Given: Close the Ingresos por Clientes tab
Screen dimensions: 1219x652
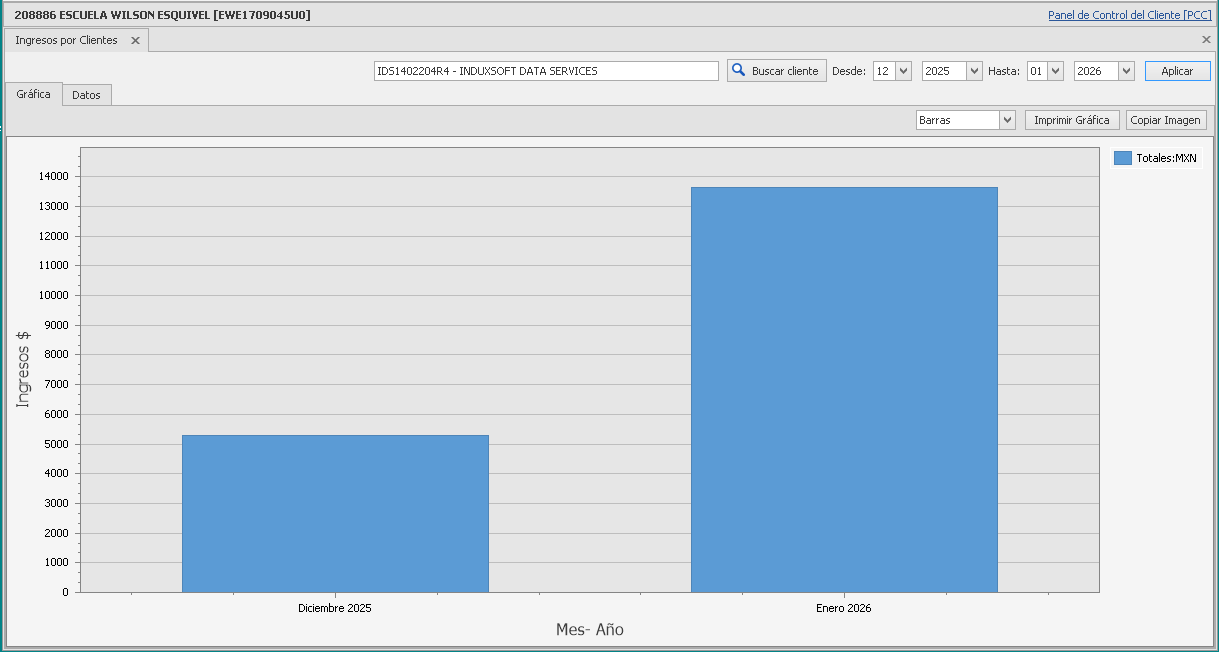Looking at the screenshot, I should pos(135,41).
